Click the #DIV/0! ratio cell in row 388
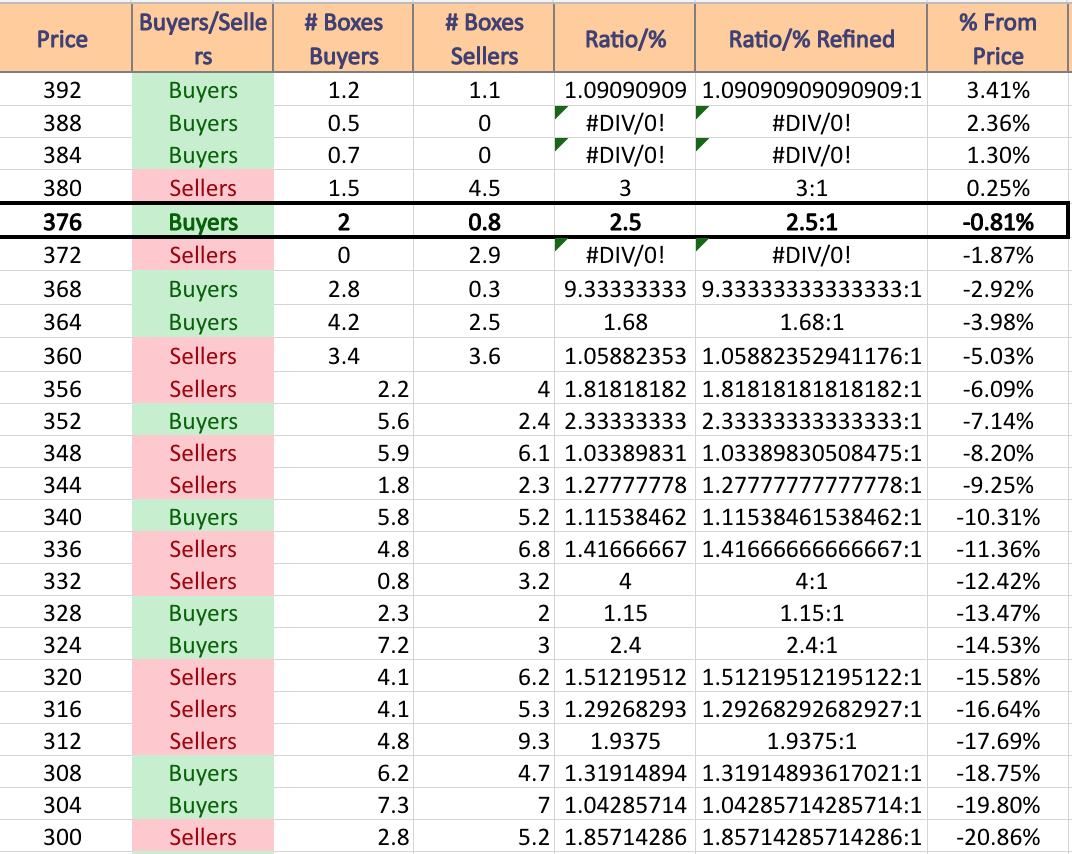Screen dimensions: 1072x854 (625, 122)
